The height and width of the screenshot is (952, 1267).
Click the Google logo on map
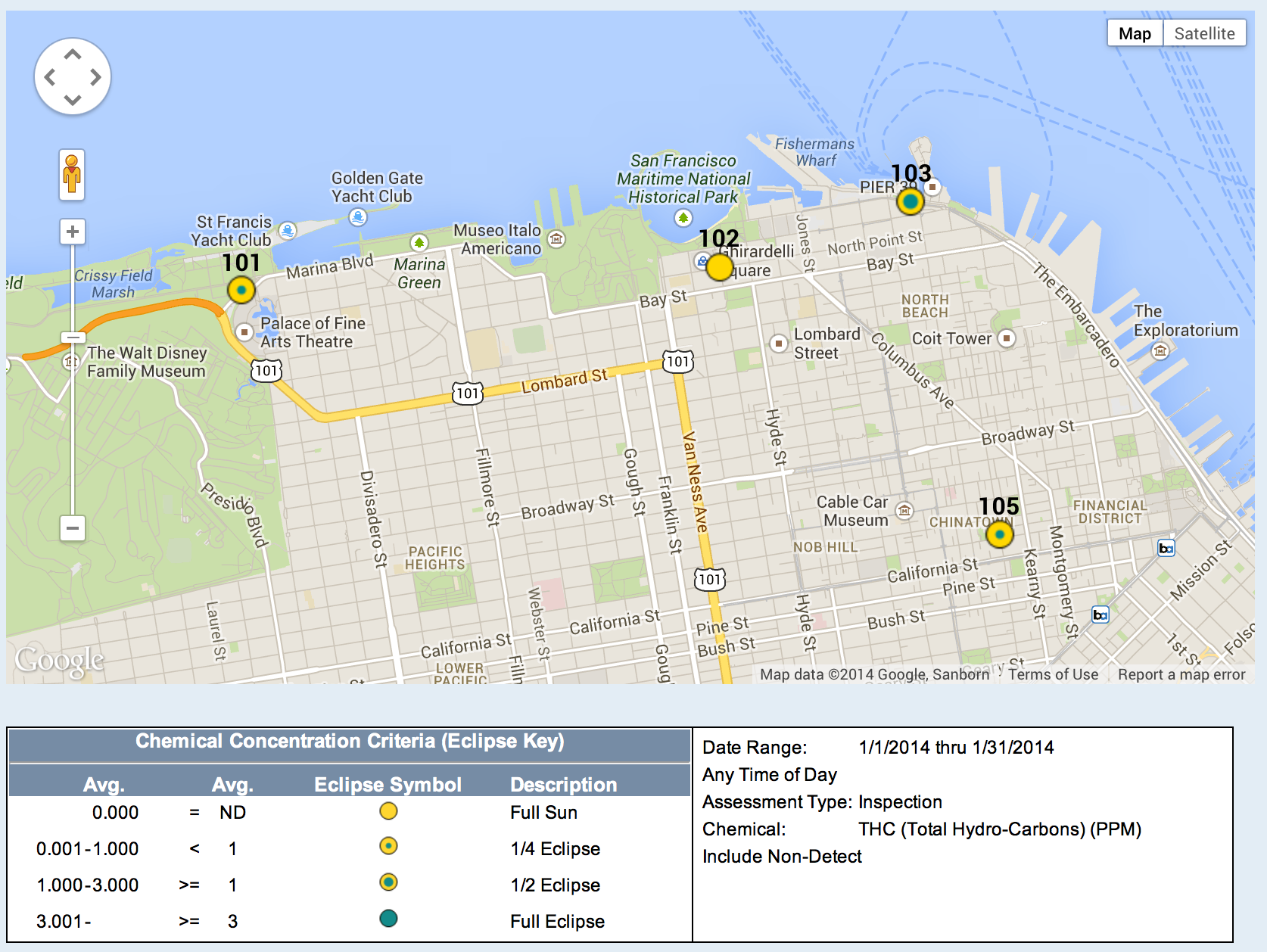[x=60, y=661]
